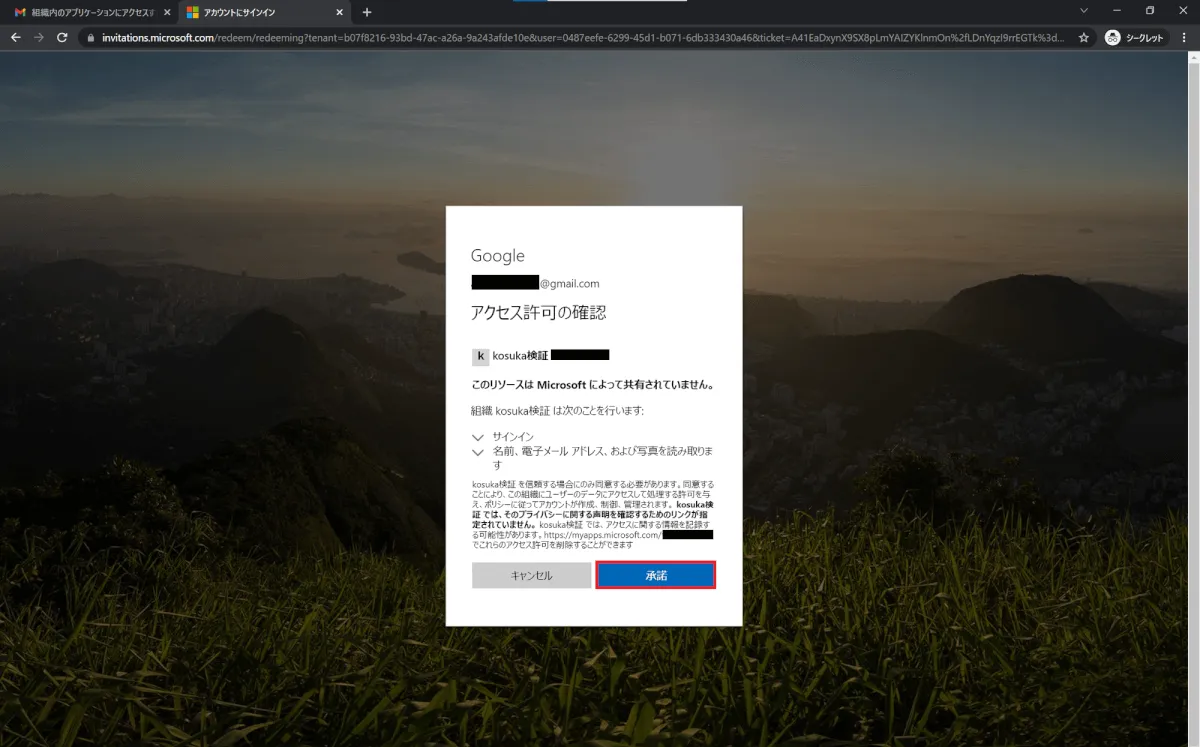Click the Google heading text
Viewport: 1200px width, 747px height.
click(x=498, y=256)
